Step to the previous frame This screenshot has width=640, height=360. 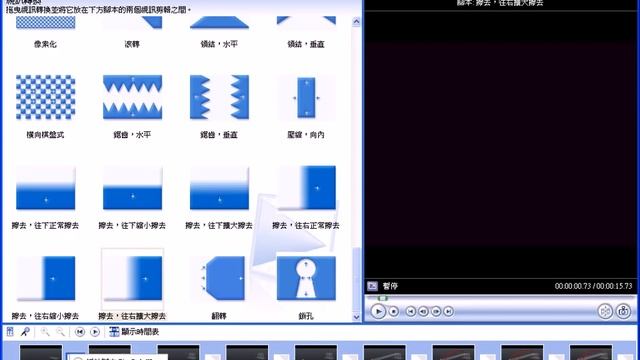pos(423,311)
